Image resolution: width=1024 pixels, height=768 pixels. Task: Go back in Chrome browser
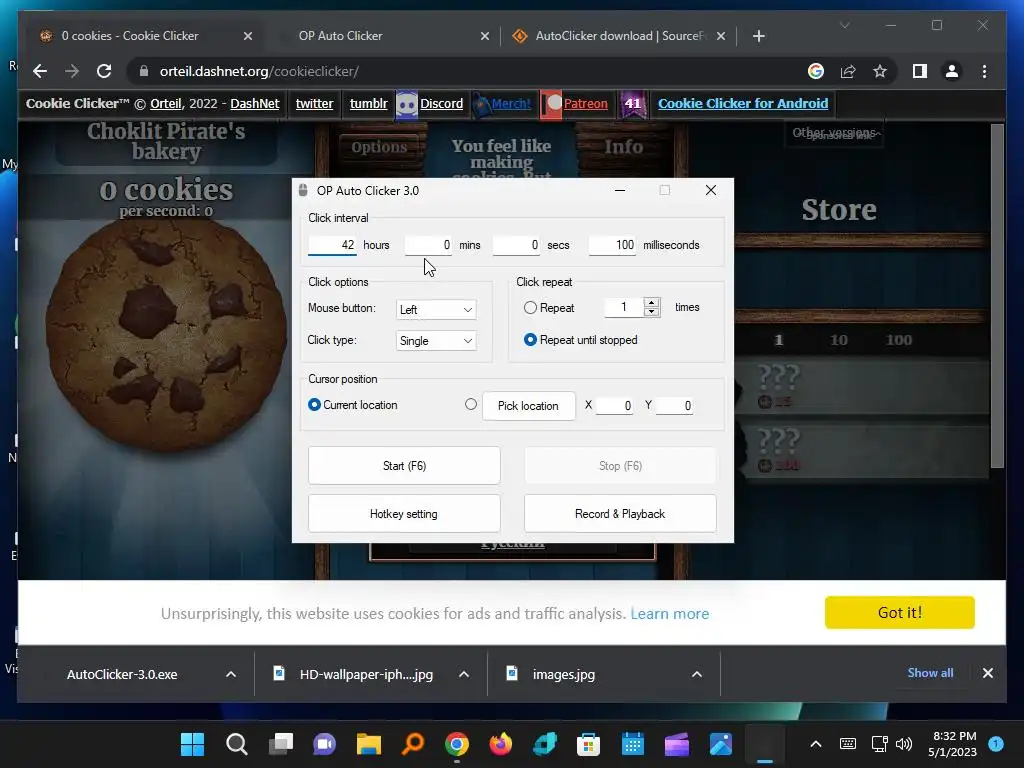click(x=40, y=71)
